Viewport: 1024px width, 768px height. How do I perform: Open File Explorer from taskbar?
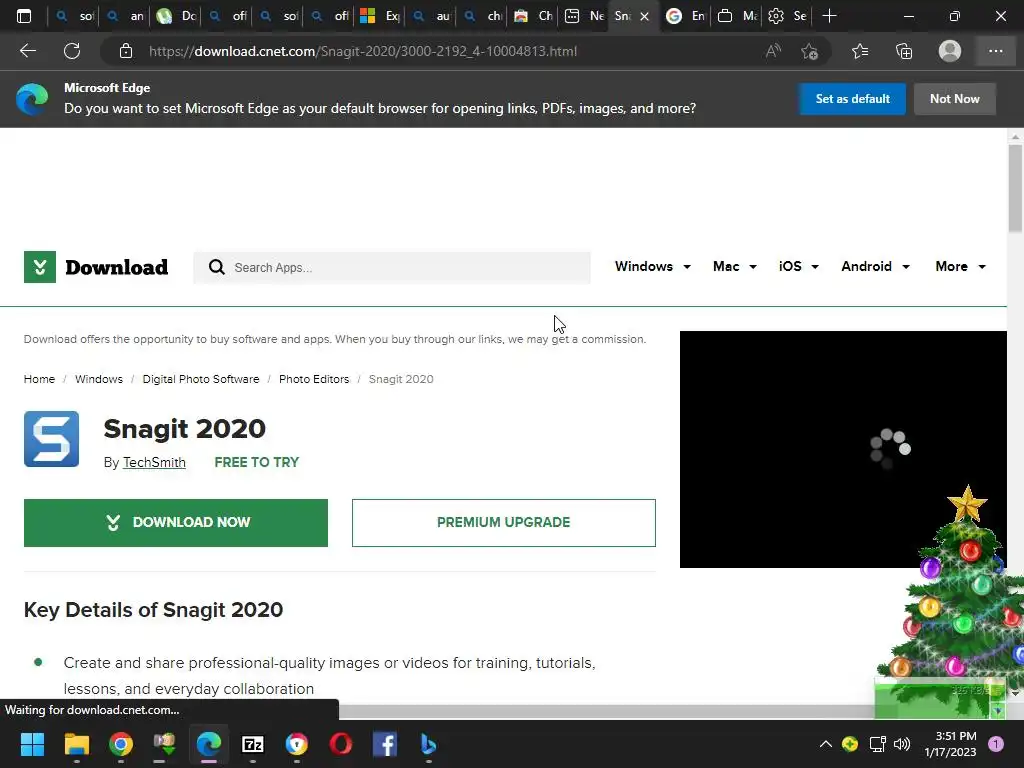[x=76, y=744]
